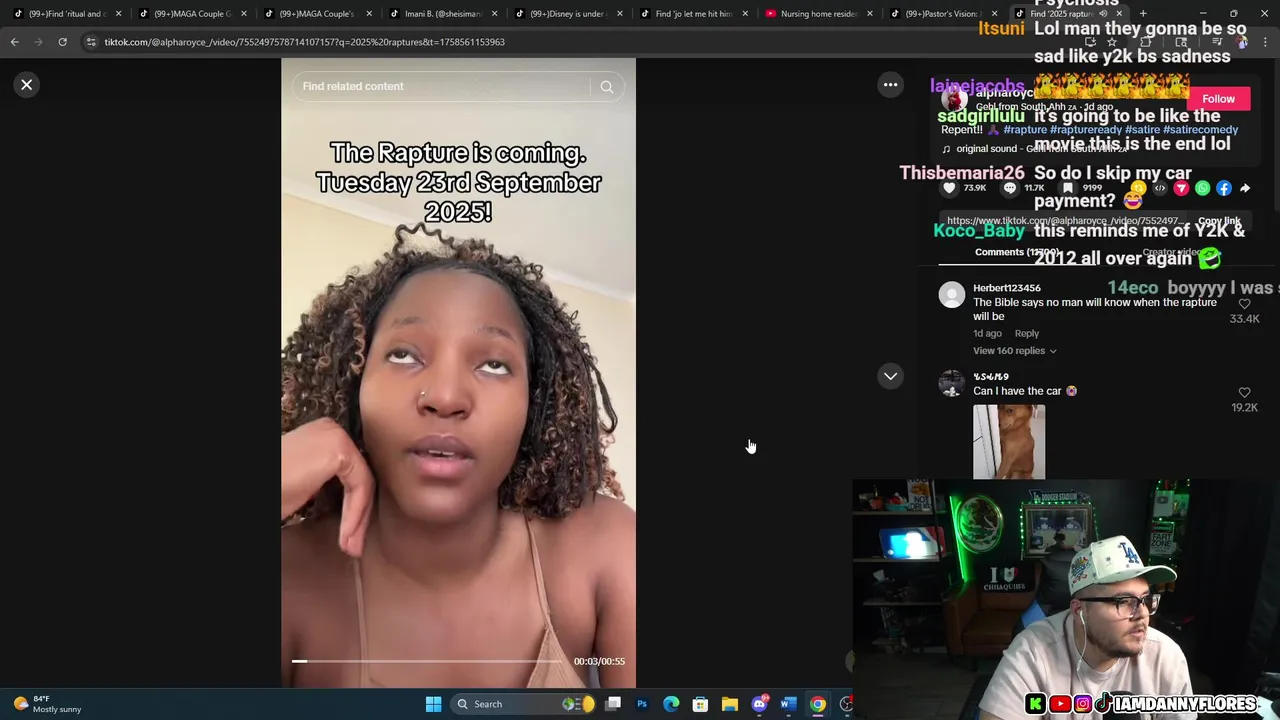Open File Explorer from taskbar
Viewport: 1280px width, 720px height.
pyautogui.click(x=730, y=704)
